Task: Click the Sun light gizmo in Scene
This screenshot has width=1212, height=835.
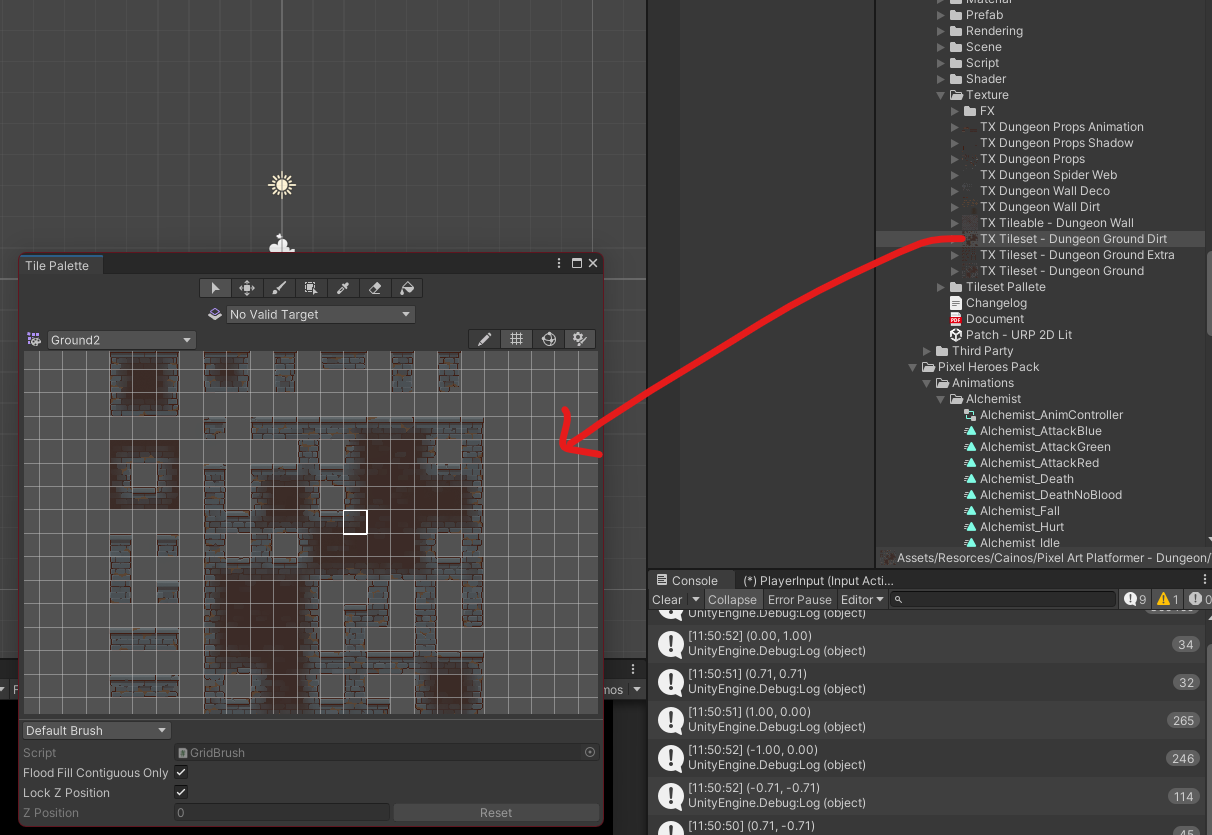Action: [x=281, y=185]
